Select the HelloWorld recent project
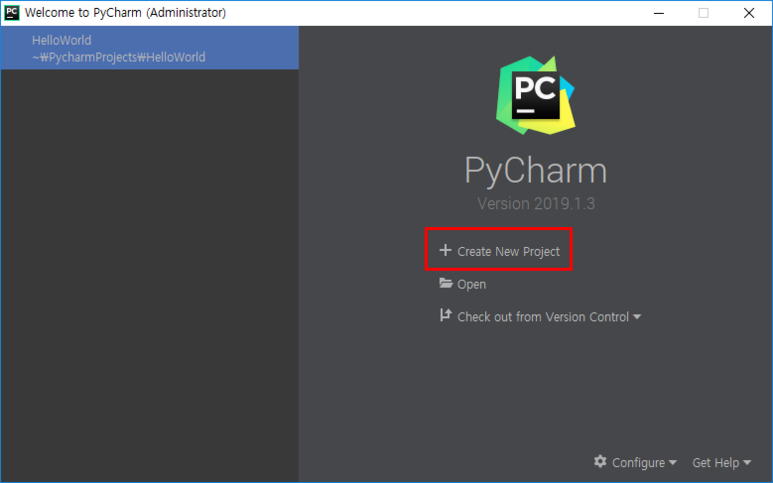This screenshot has height=483, width=773. [x=150, y=48]
